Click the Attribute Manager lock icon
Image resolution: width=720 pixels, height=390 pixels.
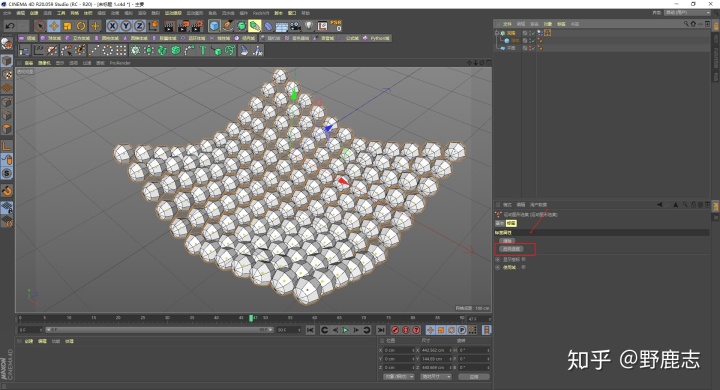click(x=693, y=204)
